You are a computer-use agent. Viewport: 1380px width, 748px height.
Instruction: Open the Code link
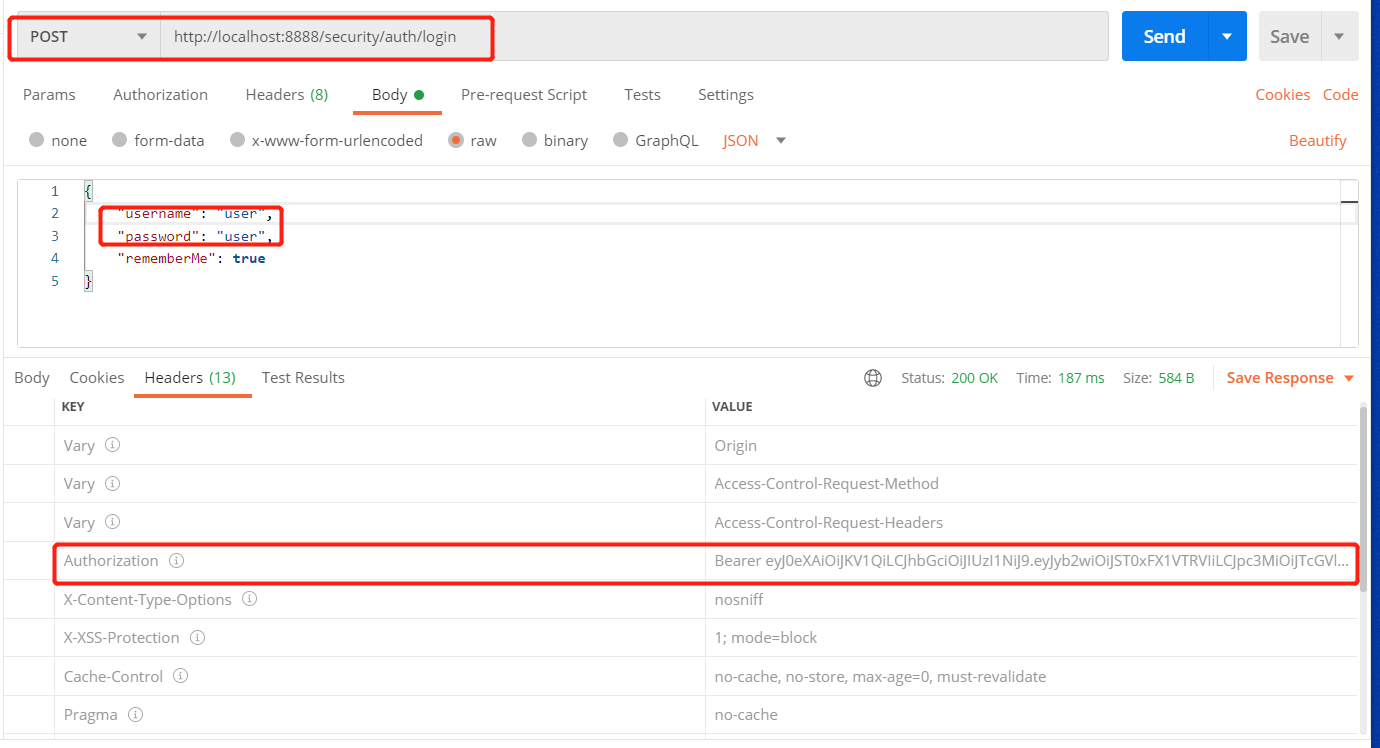coord(1340,95)
